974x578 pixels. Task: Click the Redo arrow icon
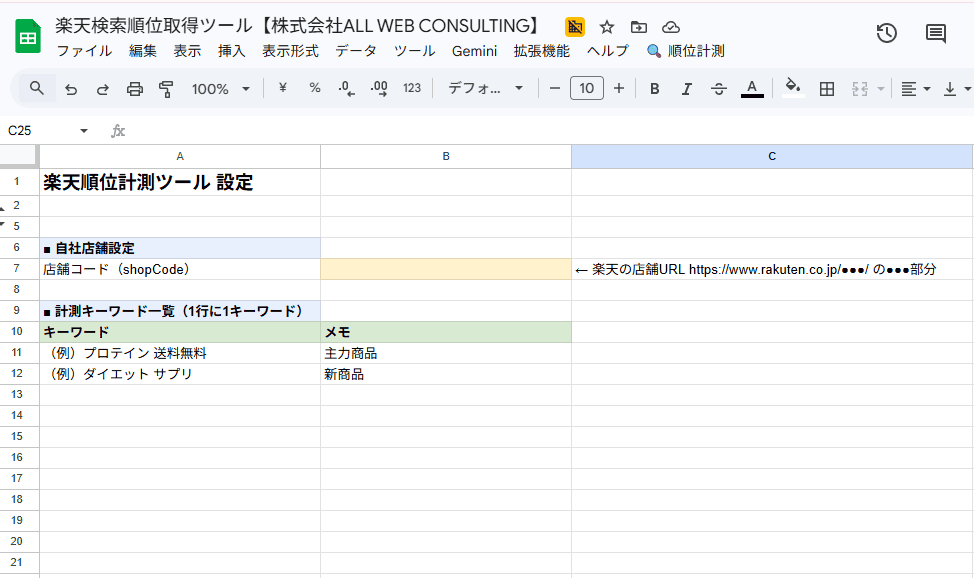click(x=102, y=89)
